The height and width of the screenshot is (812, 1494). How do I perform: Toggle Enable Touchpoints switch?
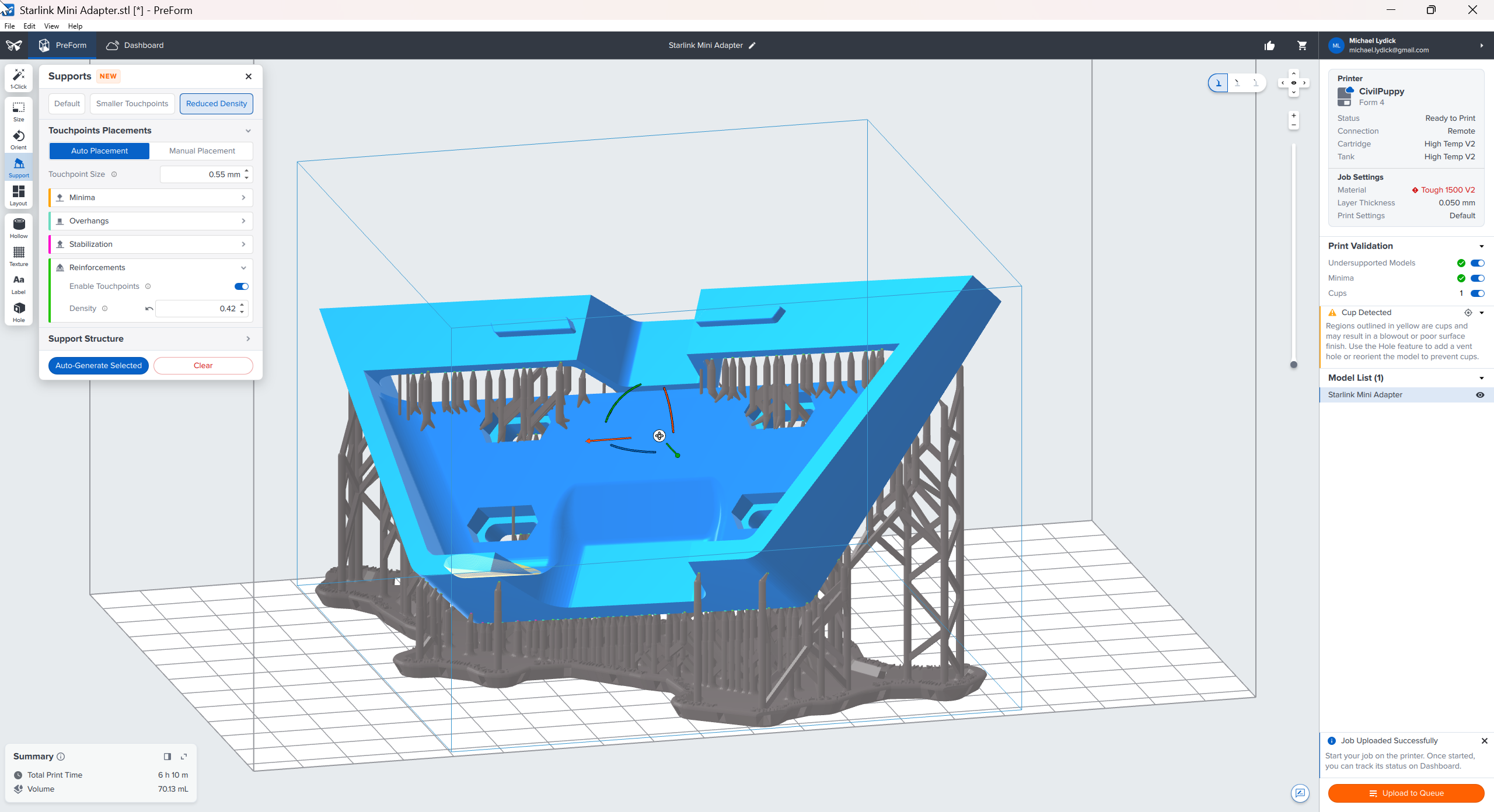pyautogui.click(x=242, y=286)
